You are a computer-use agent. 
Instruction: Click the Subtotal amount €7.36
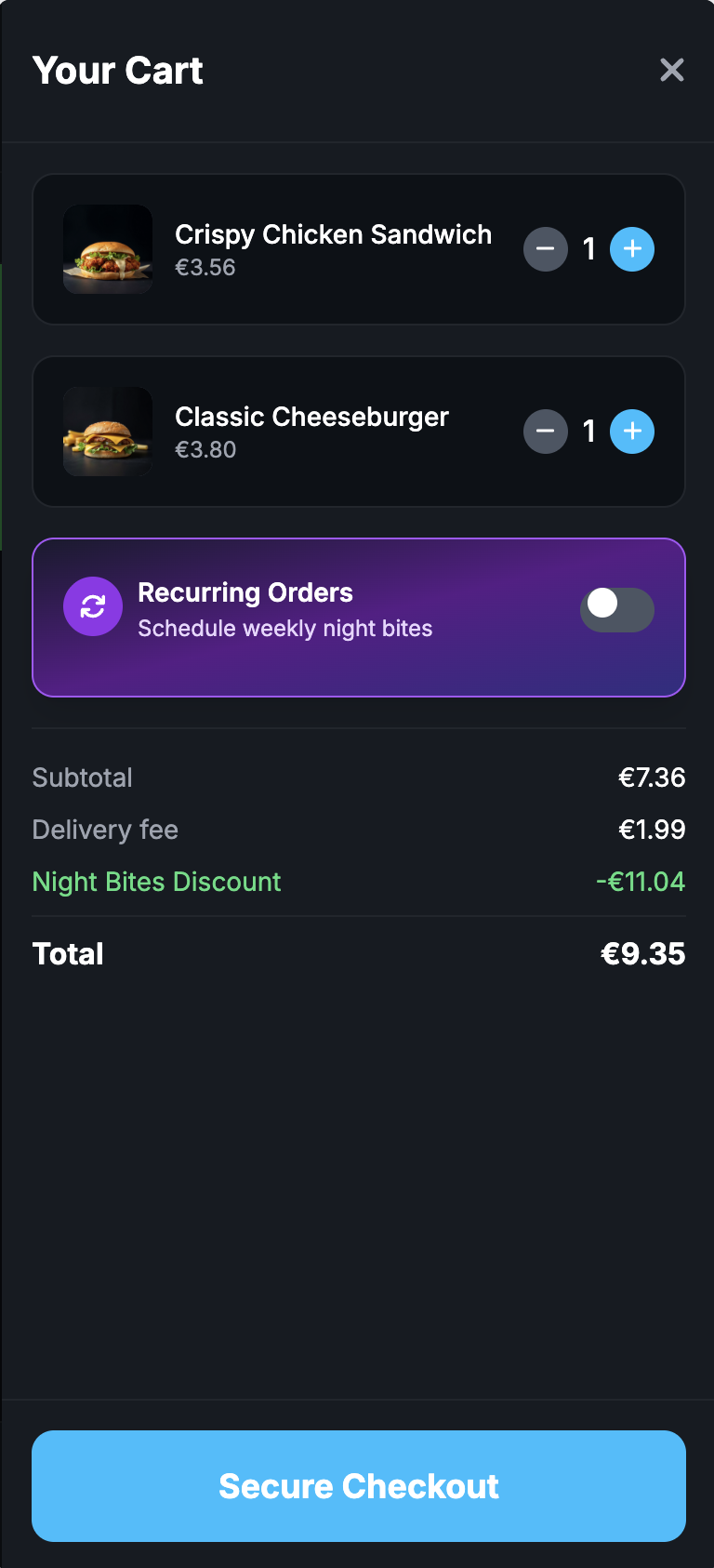[652, 777]
